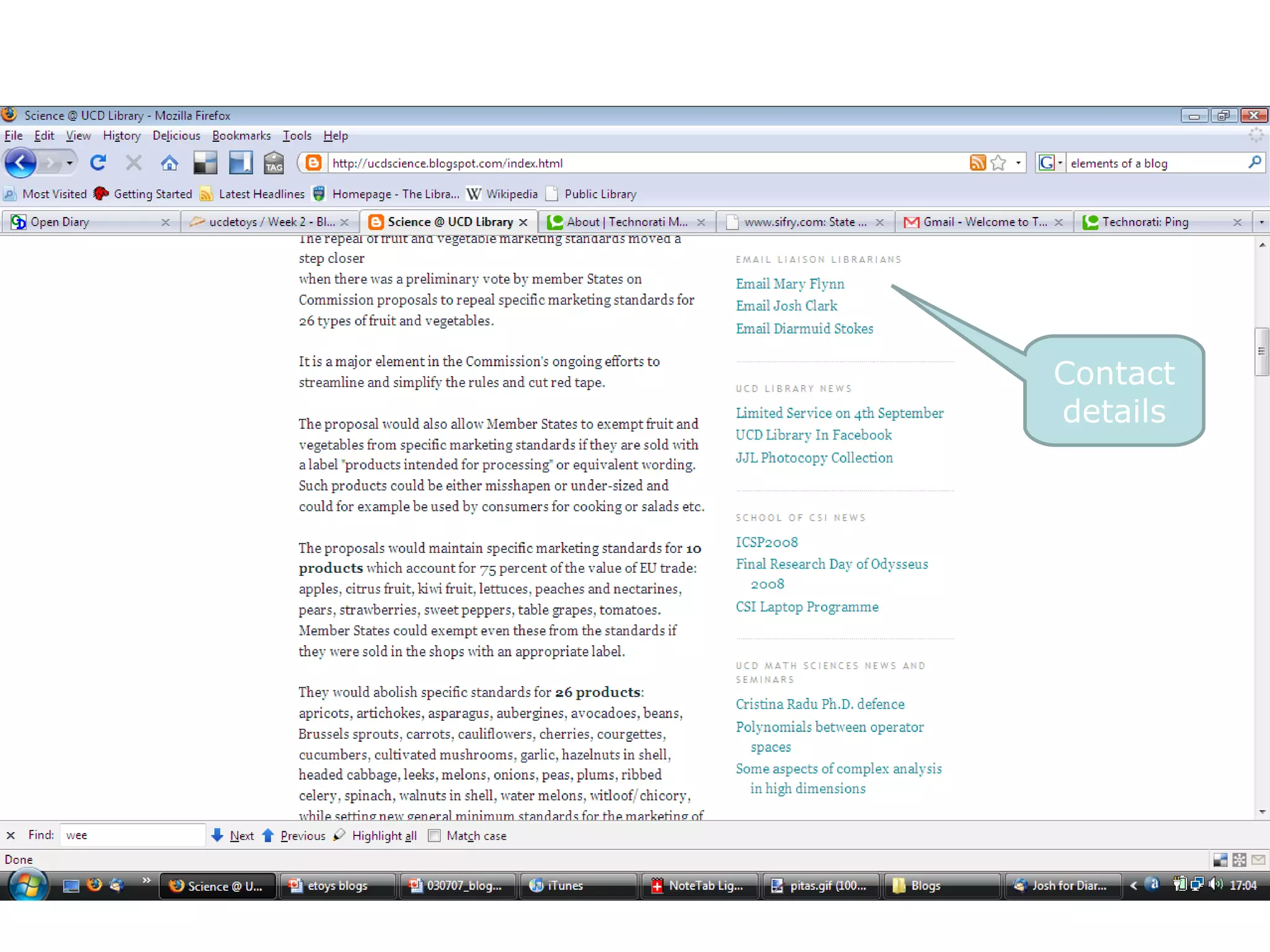The height and width of the screenshot is (952, 1270).
Task: Click the Find text input field
Action: pos(132,835)
